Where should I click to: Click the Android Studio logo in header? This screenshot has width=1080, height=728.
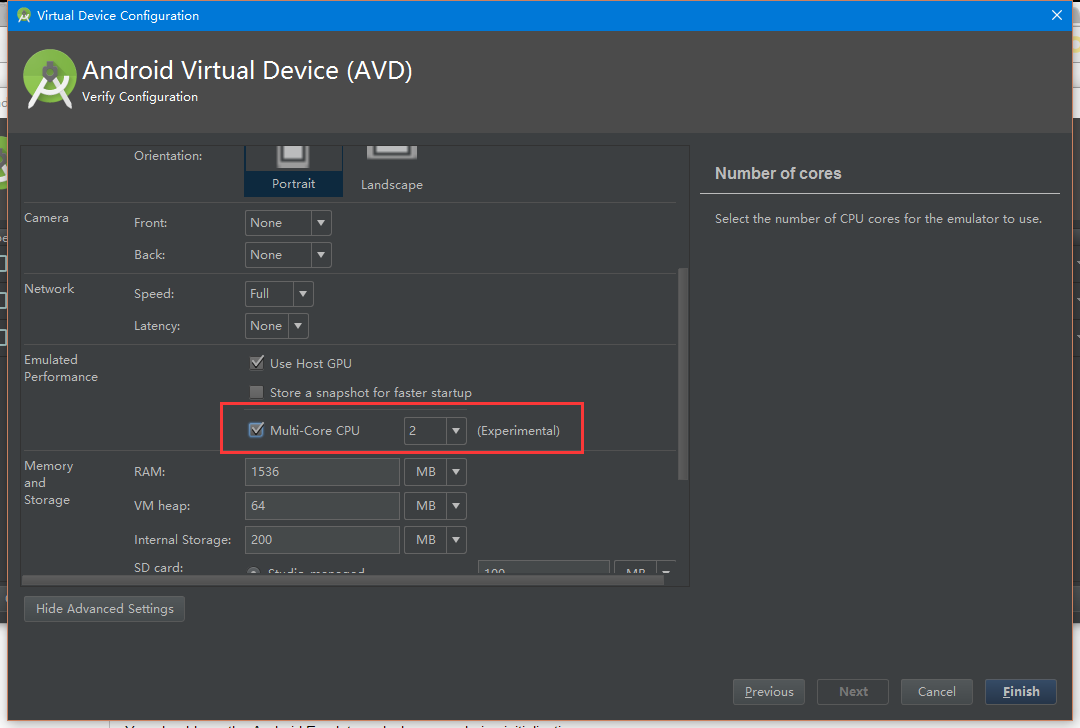[50, 80]
